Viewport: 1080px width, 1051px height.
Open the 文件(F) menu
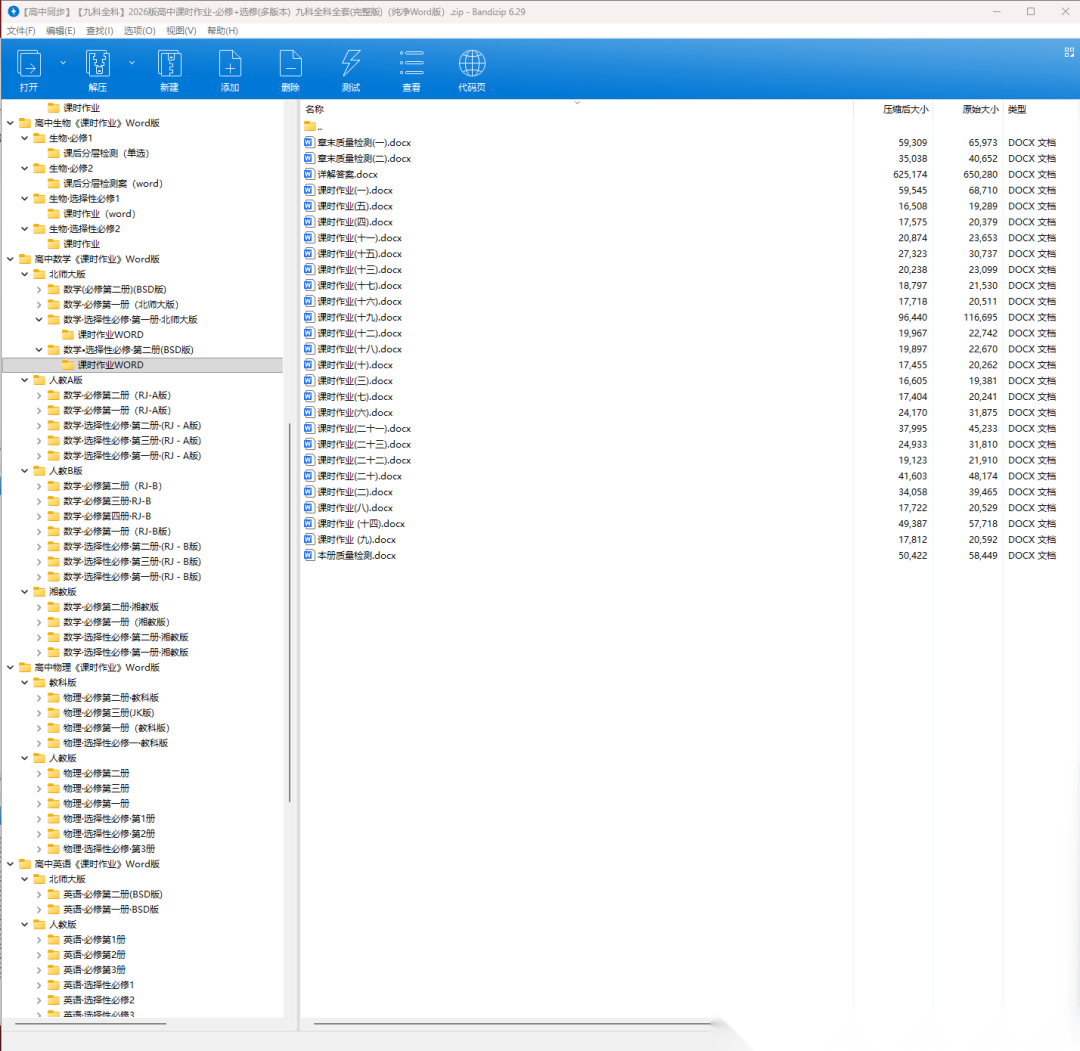coord(21,31)
